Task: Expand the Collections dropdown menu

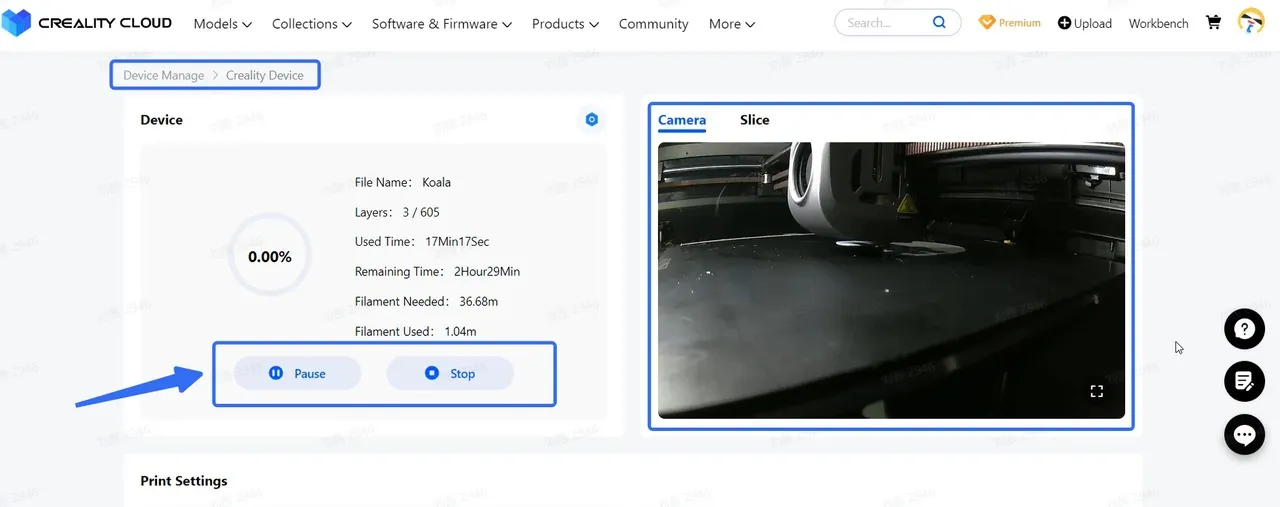Action: tap(311, 23)
